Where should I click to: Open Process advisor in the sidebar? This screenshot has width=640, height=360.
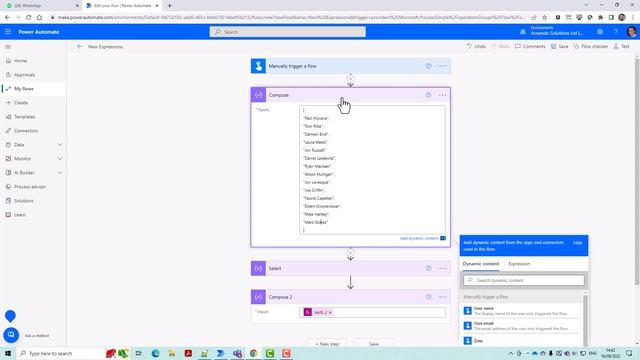coord(30,187)
